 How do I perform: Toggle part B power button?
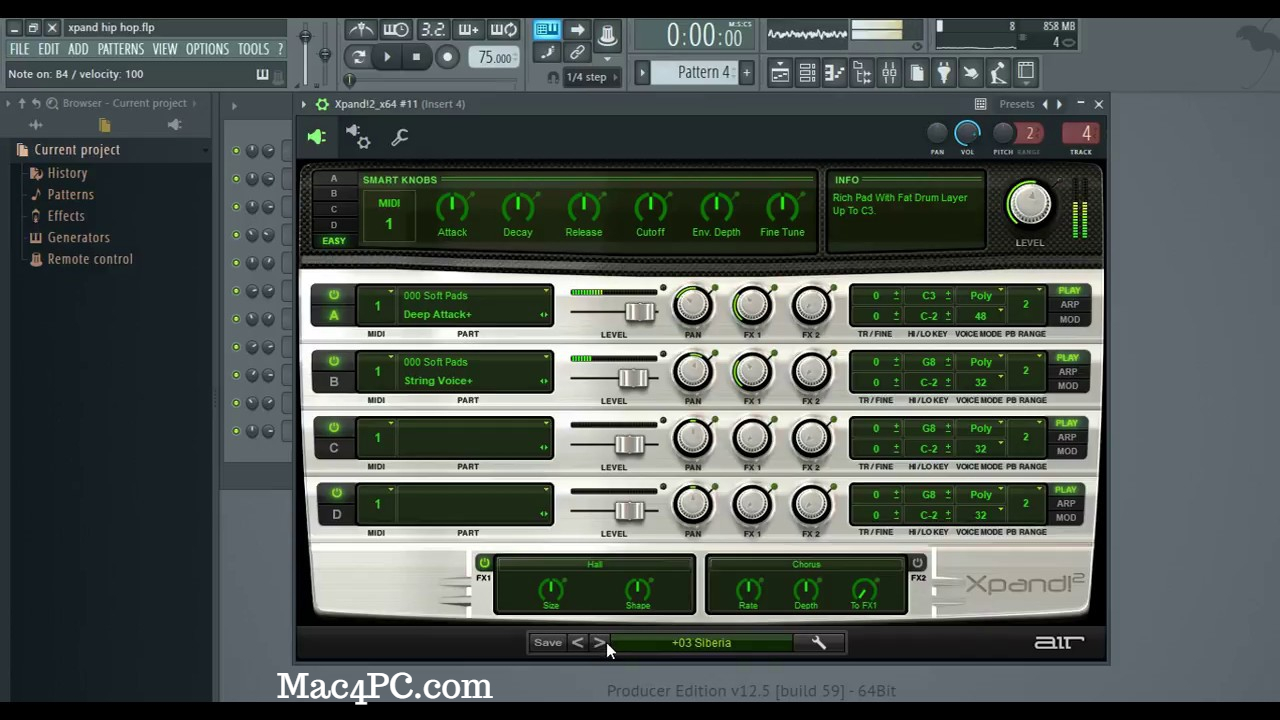pyautogui.click(x=334, y=361)
